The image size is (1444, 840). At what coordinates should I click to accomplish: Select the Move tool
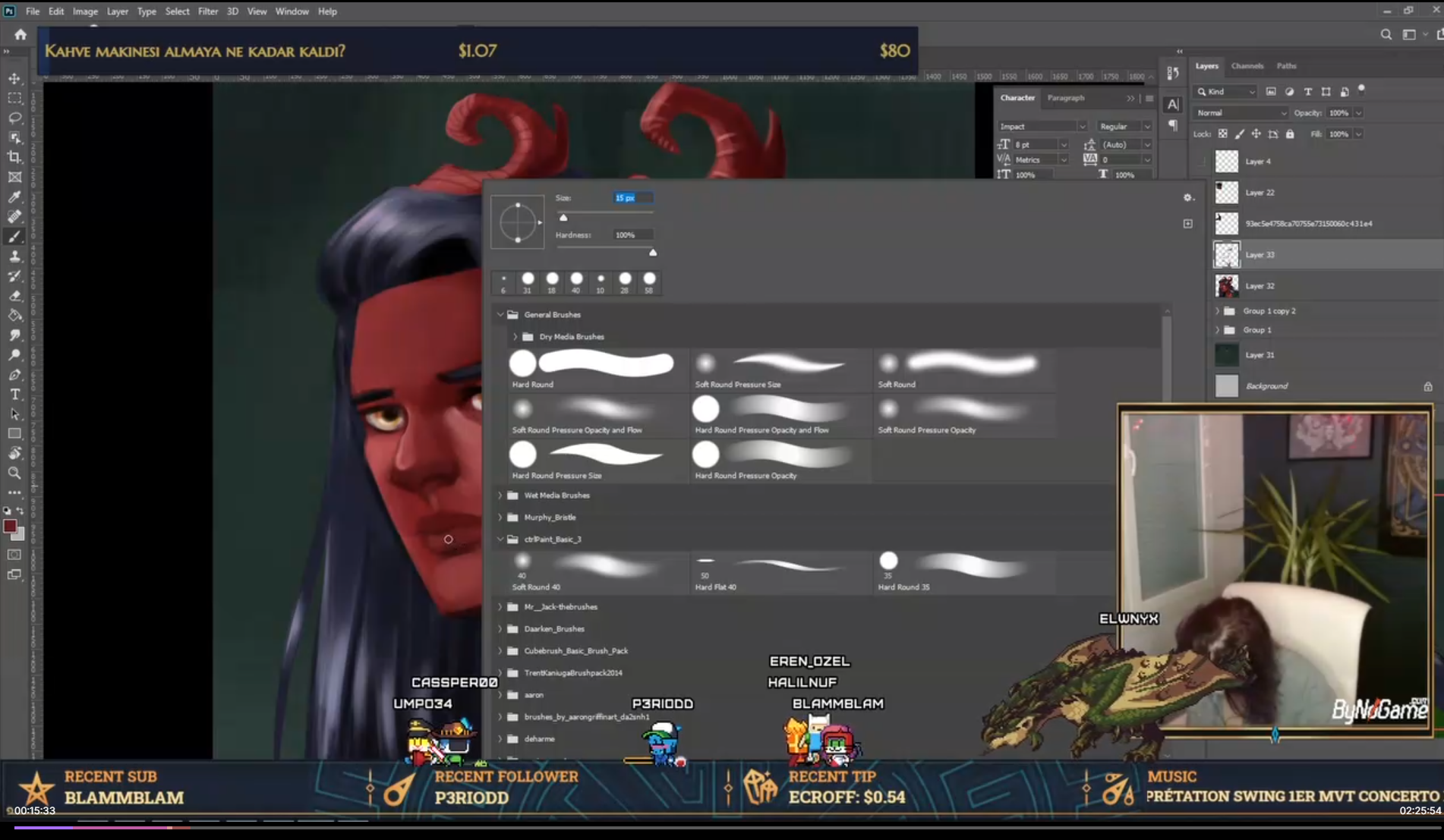(x=14, y=78)
